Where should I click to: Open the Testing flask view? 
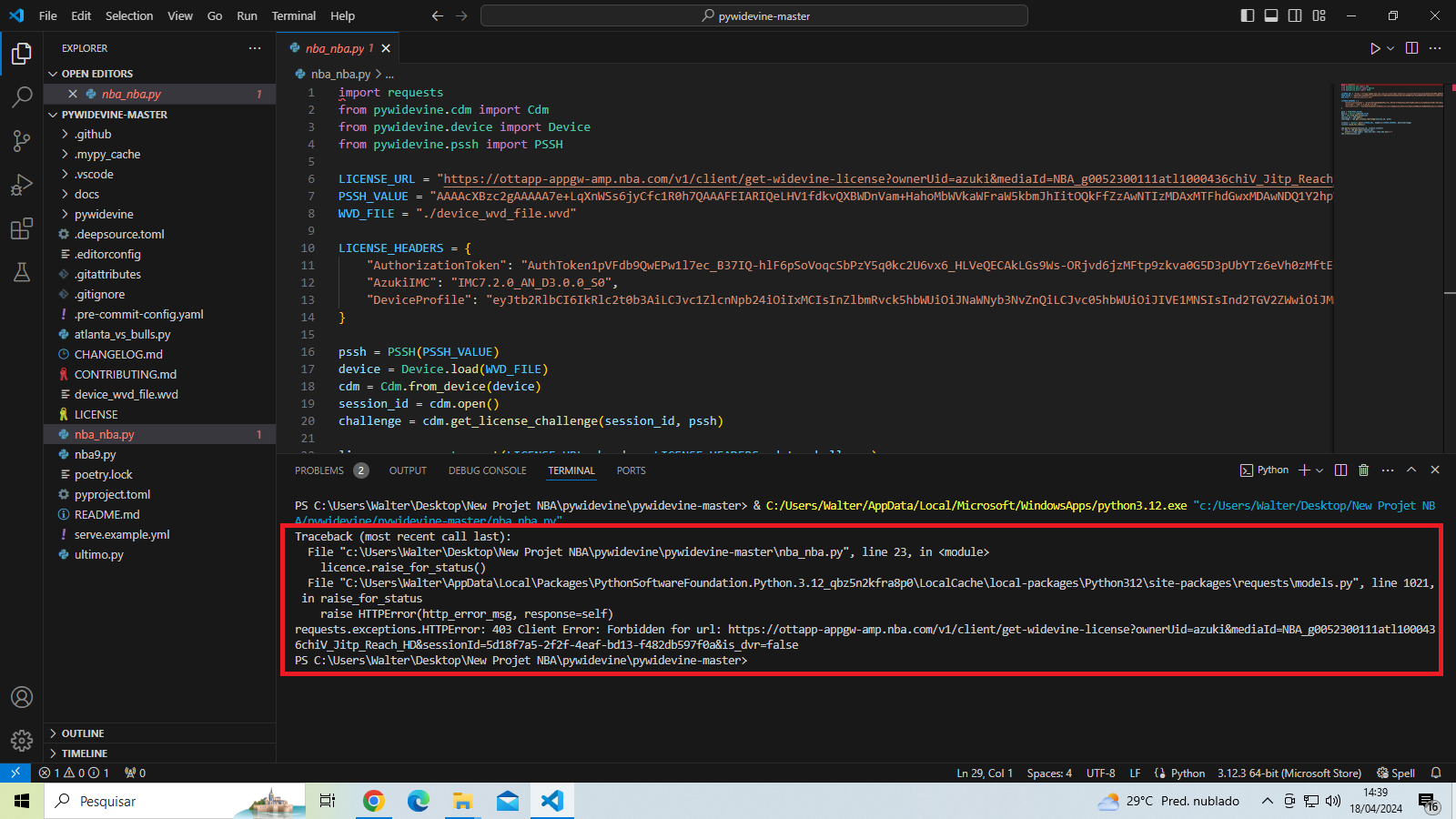click(22, 272)
